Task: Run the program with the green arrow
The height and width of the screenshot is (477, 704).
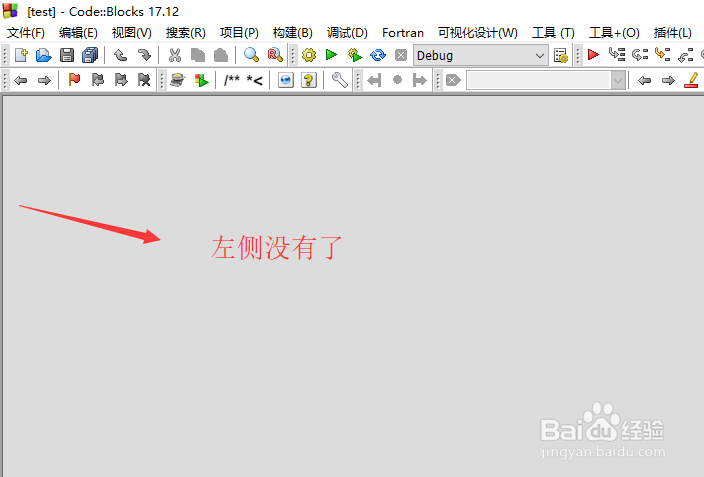Action: pos(331,55)
